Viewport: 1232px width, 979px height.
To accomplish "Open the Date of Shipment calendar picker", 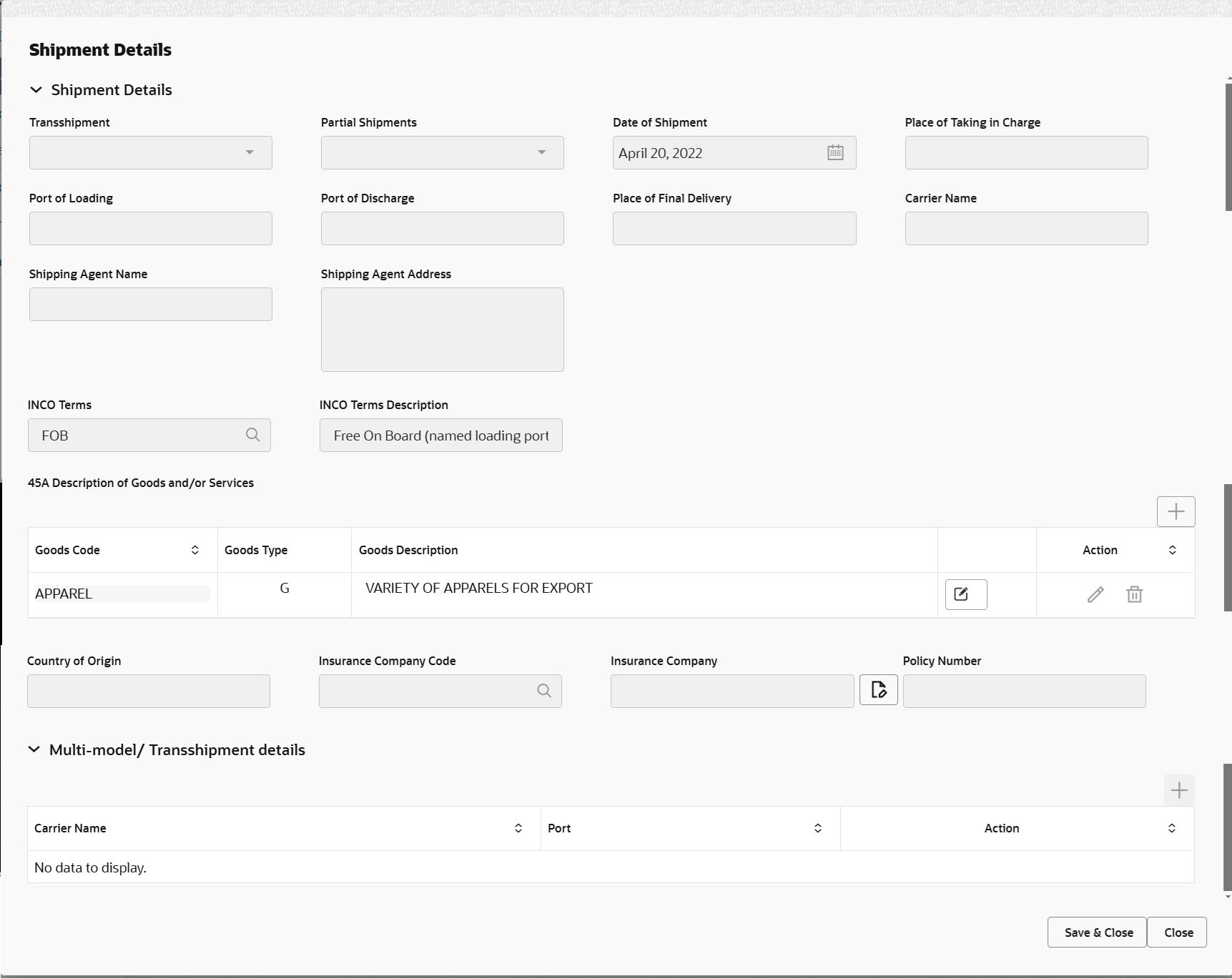I will coord(835,152).
